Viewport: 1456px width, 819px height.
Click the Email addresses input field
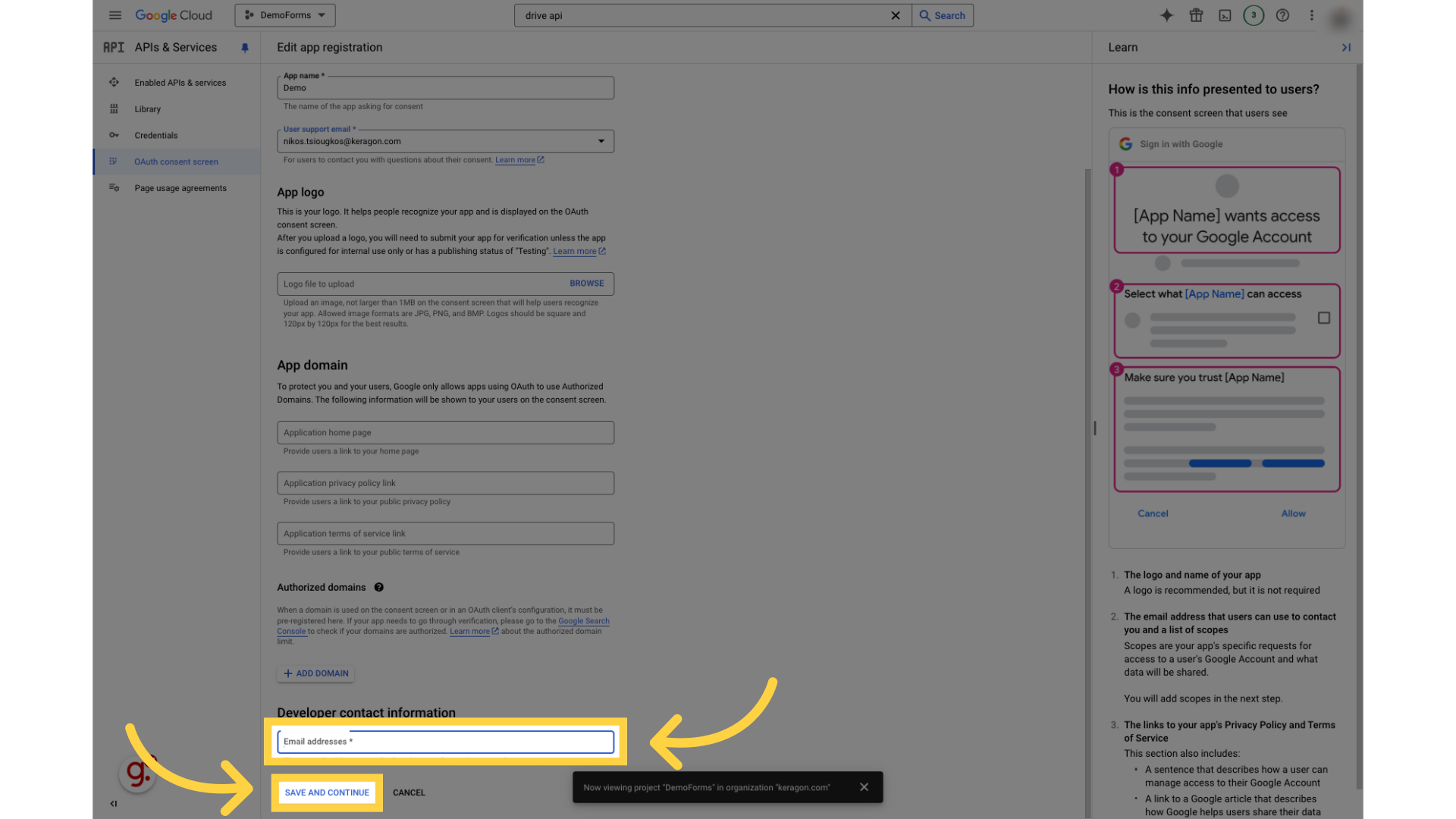pyautogui.click(x=445, y=742)
